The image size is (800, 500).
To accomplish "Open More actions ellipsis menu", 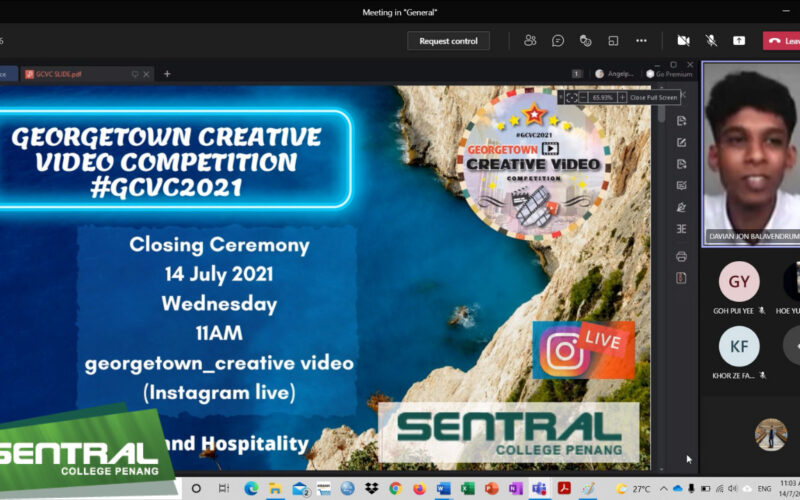I will (641, 40).
